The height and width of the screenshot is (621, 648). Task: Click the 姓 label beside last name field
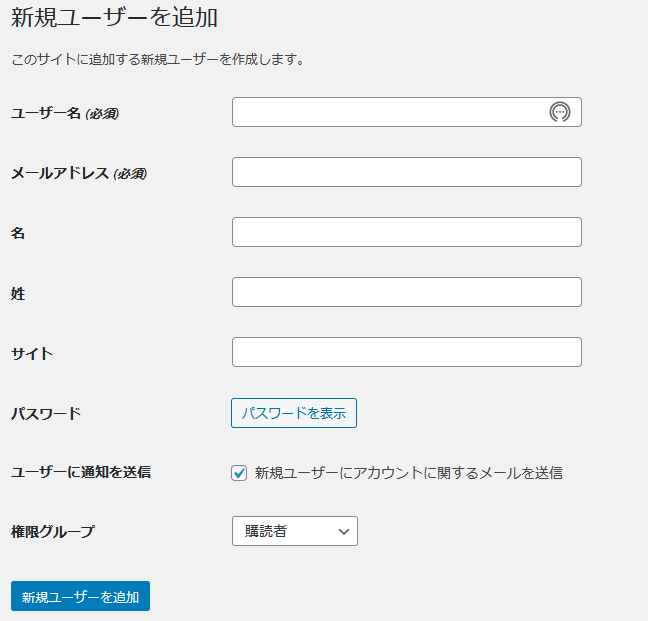point(18,293)
